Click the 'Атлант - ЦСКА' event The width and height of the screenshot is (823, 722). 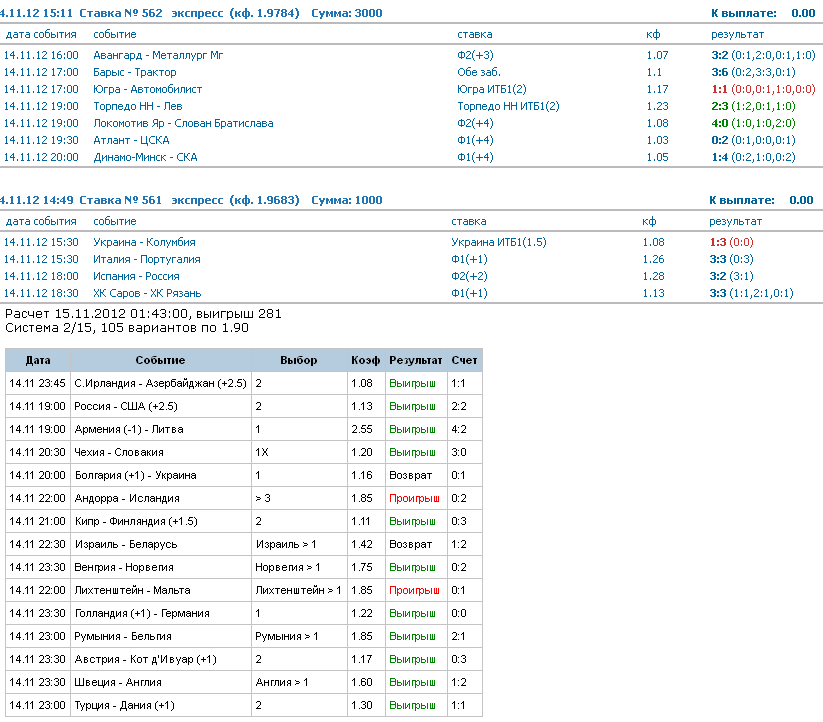pyautogui.click(x=131, y=140)
